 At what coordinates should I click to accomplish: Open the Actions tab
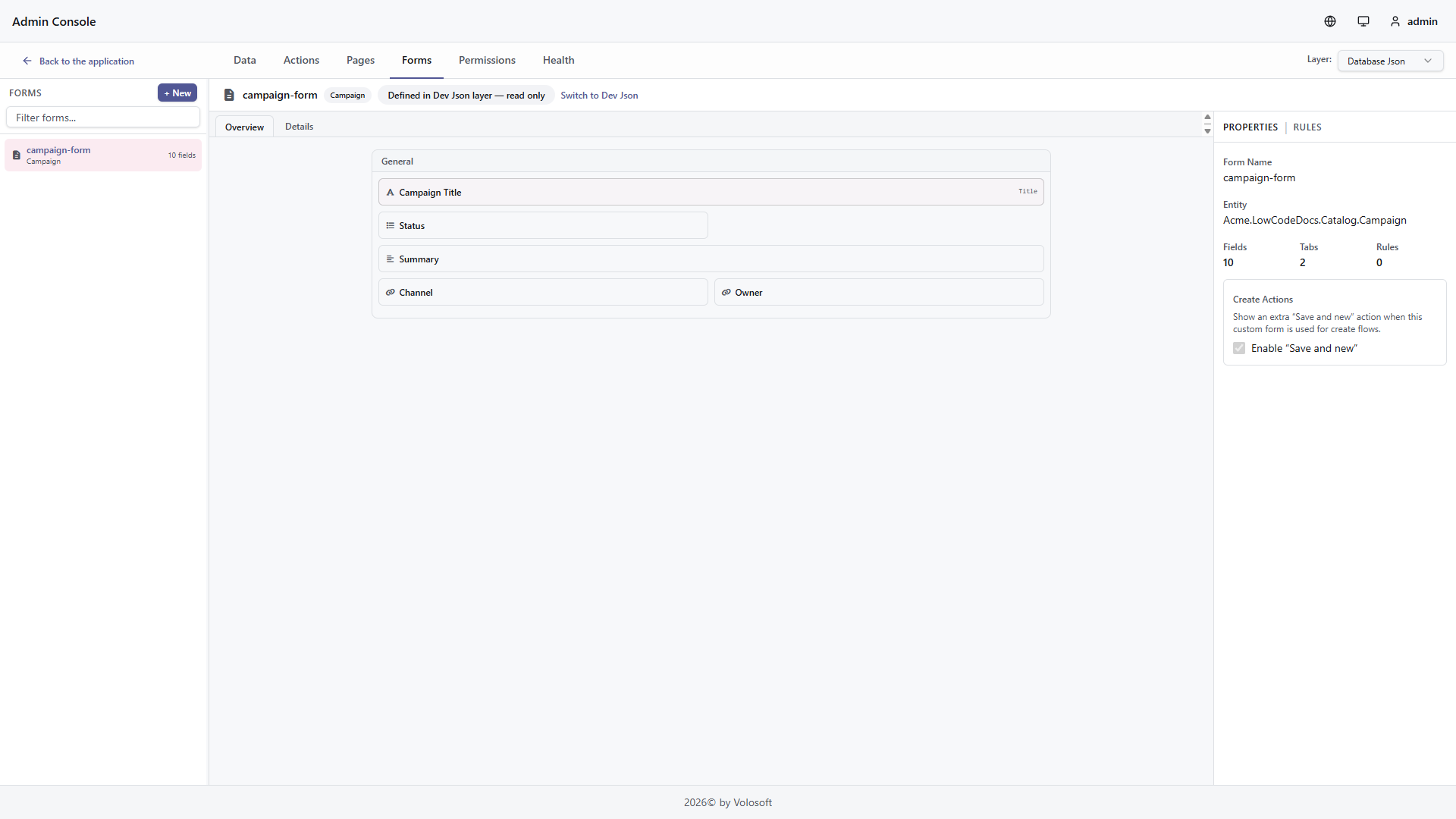tap(301, 60)
